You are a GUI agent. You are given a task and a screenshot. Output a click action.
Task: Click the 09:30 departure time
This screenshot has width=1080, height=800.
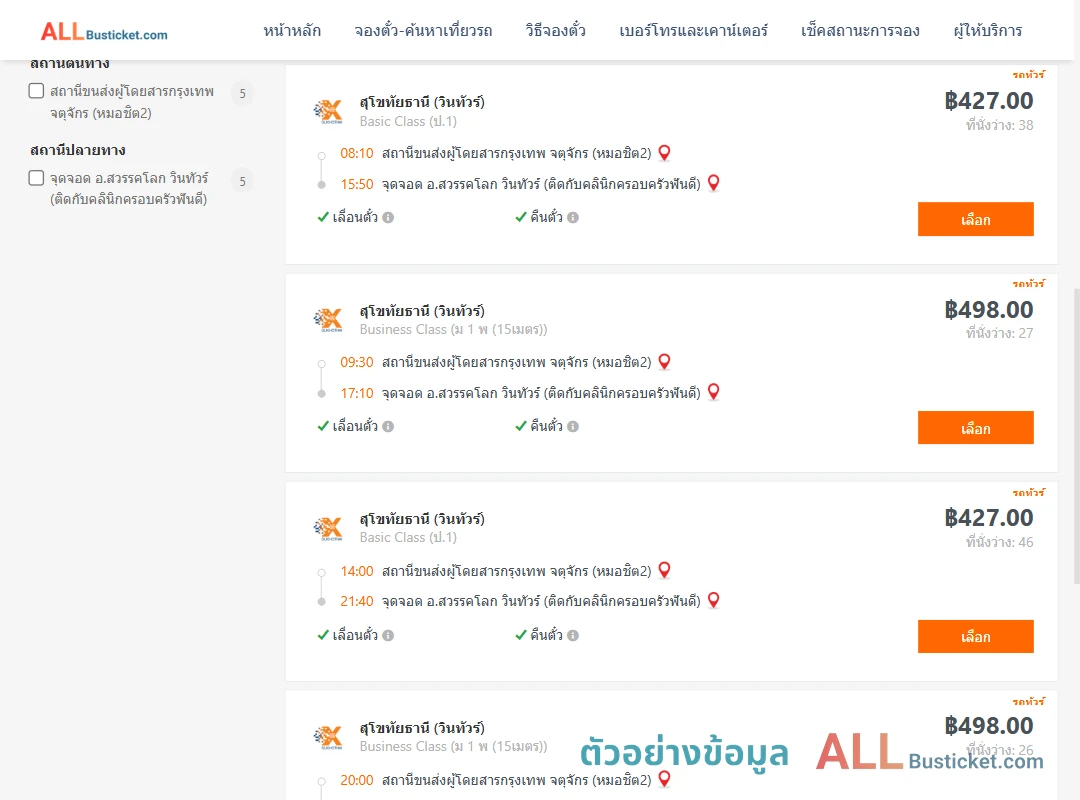click(x=357, y=362)
